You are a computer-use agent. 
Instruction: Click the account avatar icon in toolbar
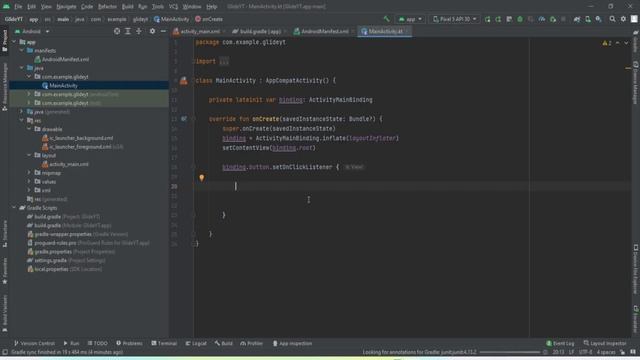[634, 19]
